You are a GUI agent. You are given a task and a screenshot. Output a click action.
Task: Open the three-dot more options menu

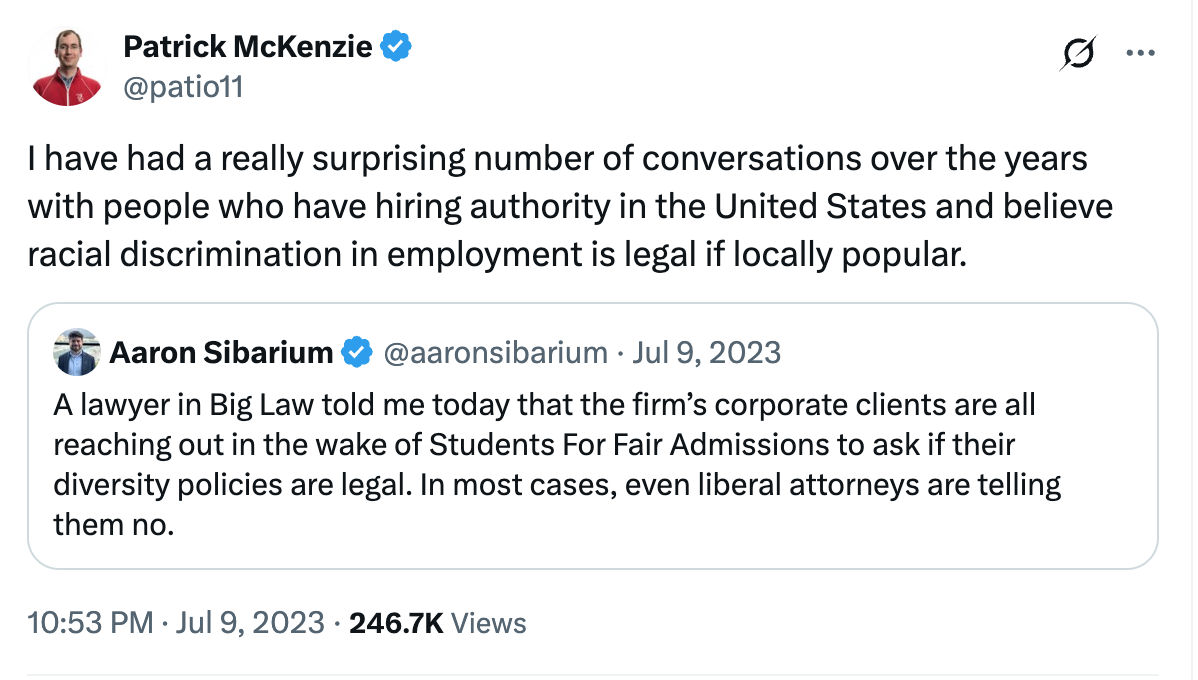coord(1140,53)
